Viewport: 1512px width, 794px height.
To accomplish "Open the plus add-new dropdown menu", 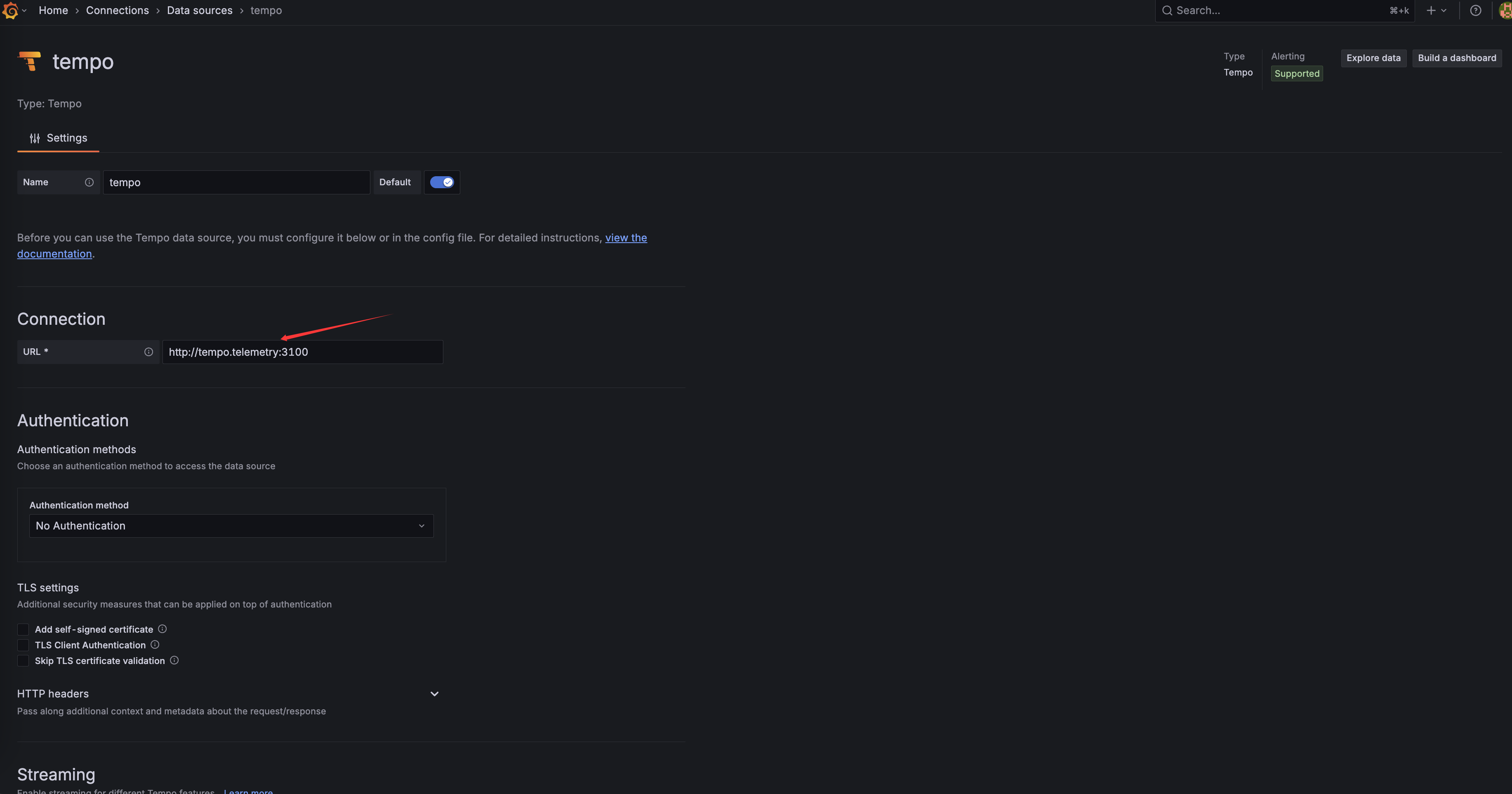I will pyautogui.click(x=1436, y=11).
